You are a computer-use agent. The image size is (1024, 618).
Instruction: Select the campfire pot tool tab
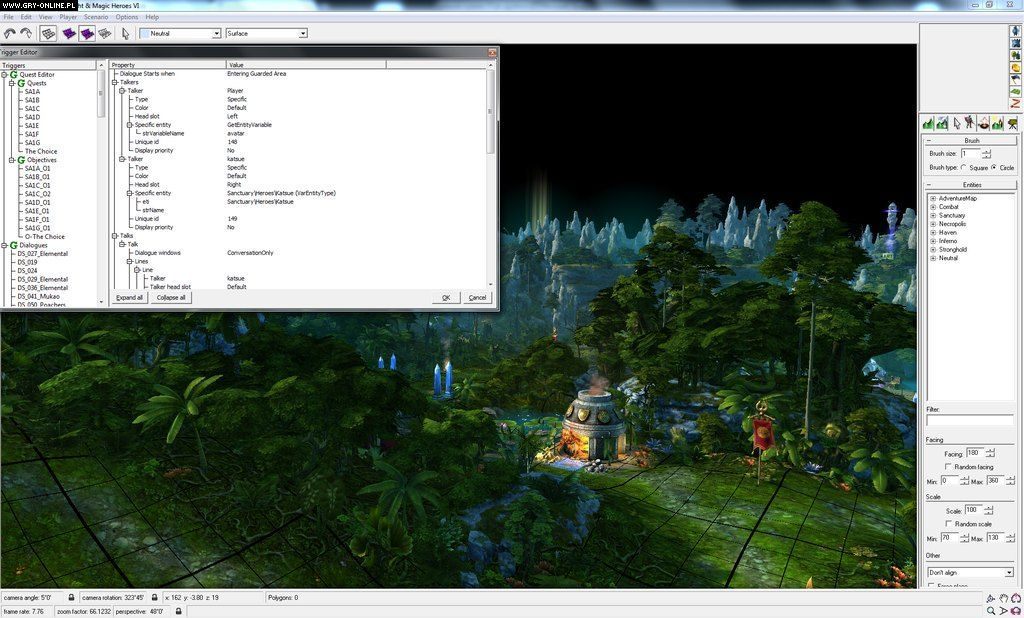coord(984,123)
